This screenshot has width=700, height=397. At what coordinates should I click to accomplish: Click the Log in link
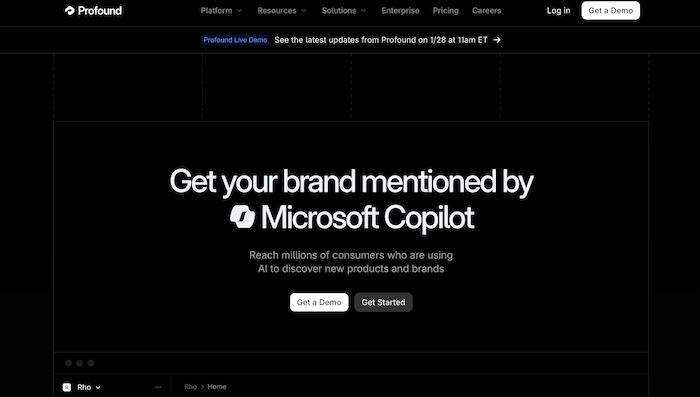(558, 10)
